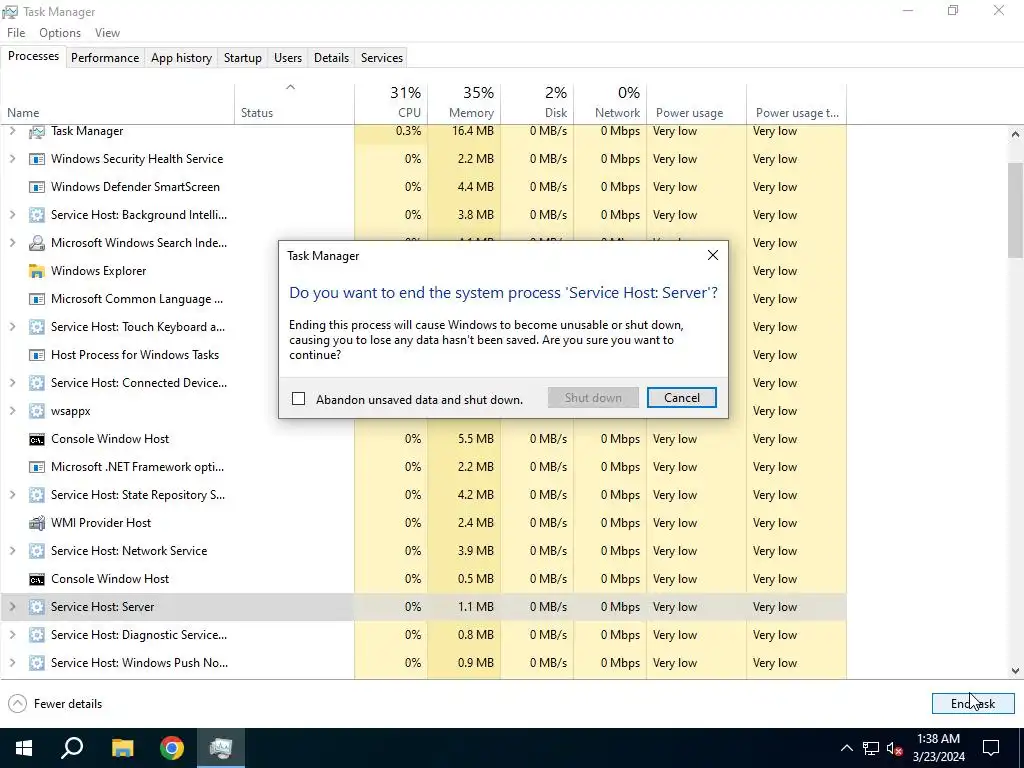Sort by the Name column header
The image size is (1024, 768).
(118, 103)
